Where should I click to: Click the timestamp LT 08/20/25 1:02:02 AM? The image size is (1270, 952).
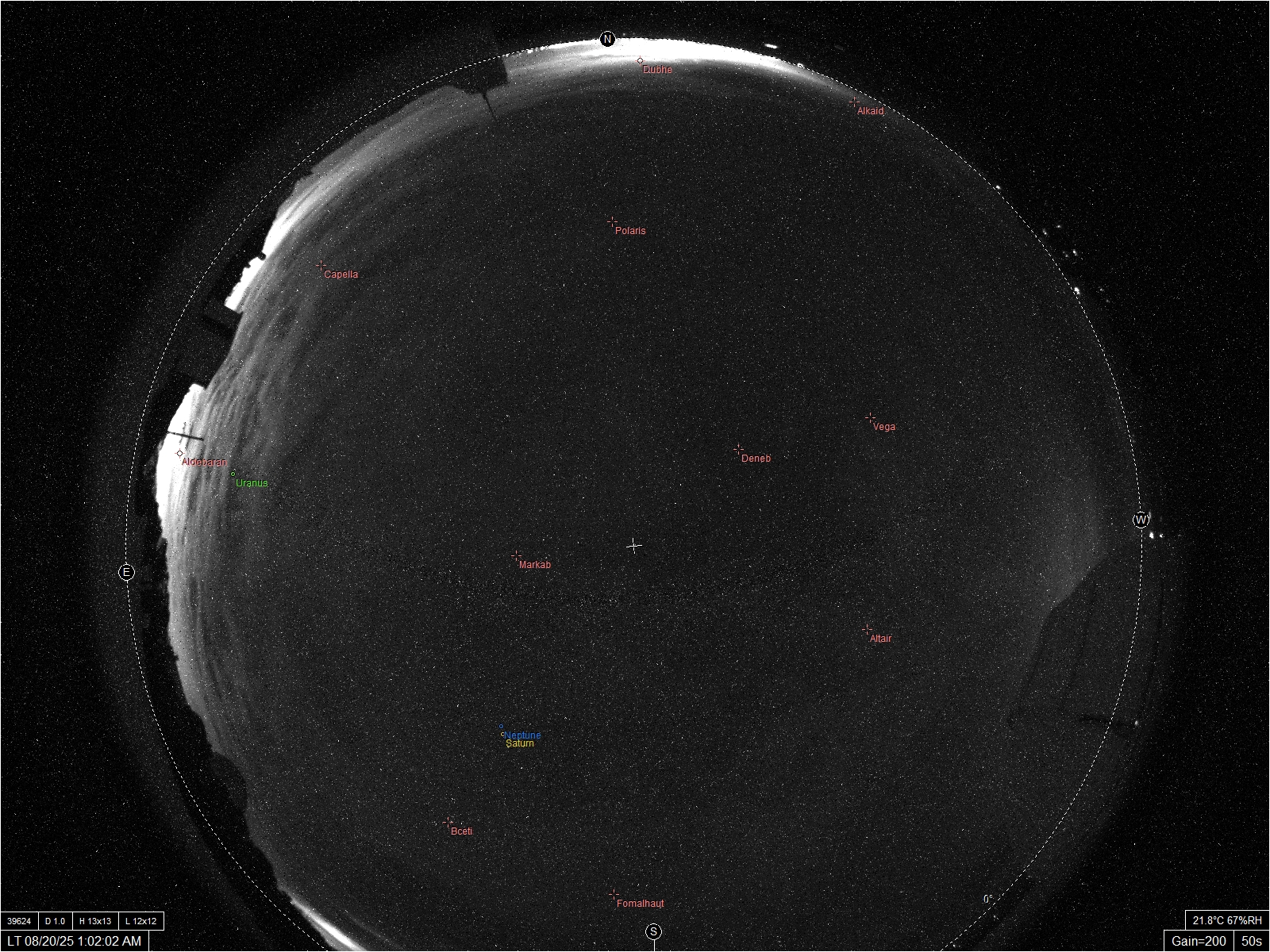74,941
